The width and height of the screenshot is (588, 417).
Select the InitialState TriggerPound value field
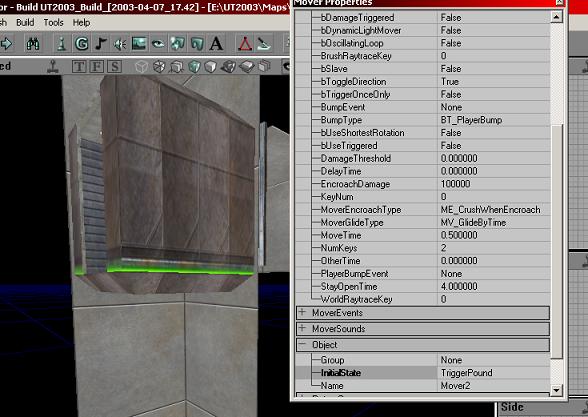494,373
